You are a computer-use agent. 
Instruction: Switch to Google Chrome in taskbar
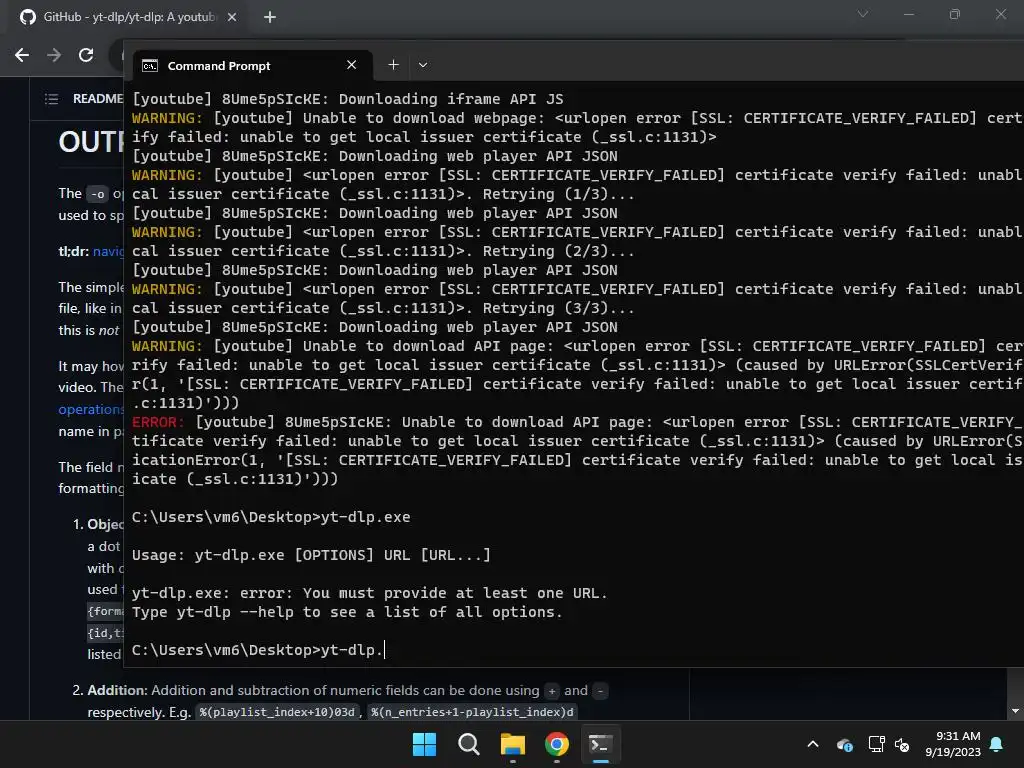point(556,744)
